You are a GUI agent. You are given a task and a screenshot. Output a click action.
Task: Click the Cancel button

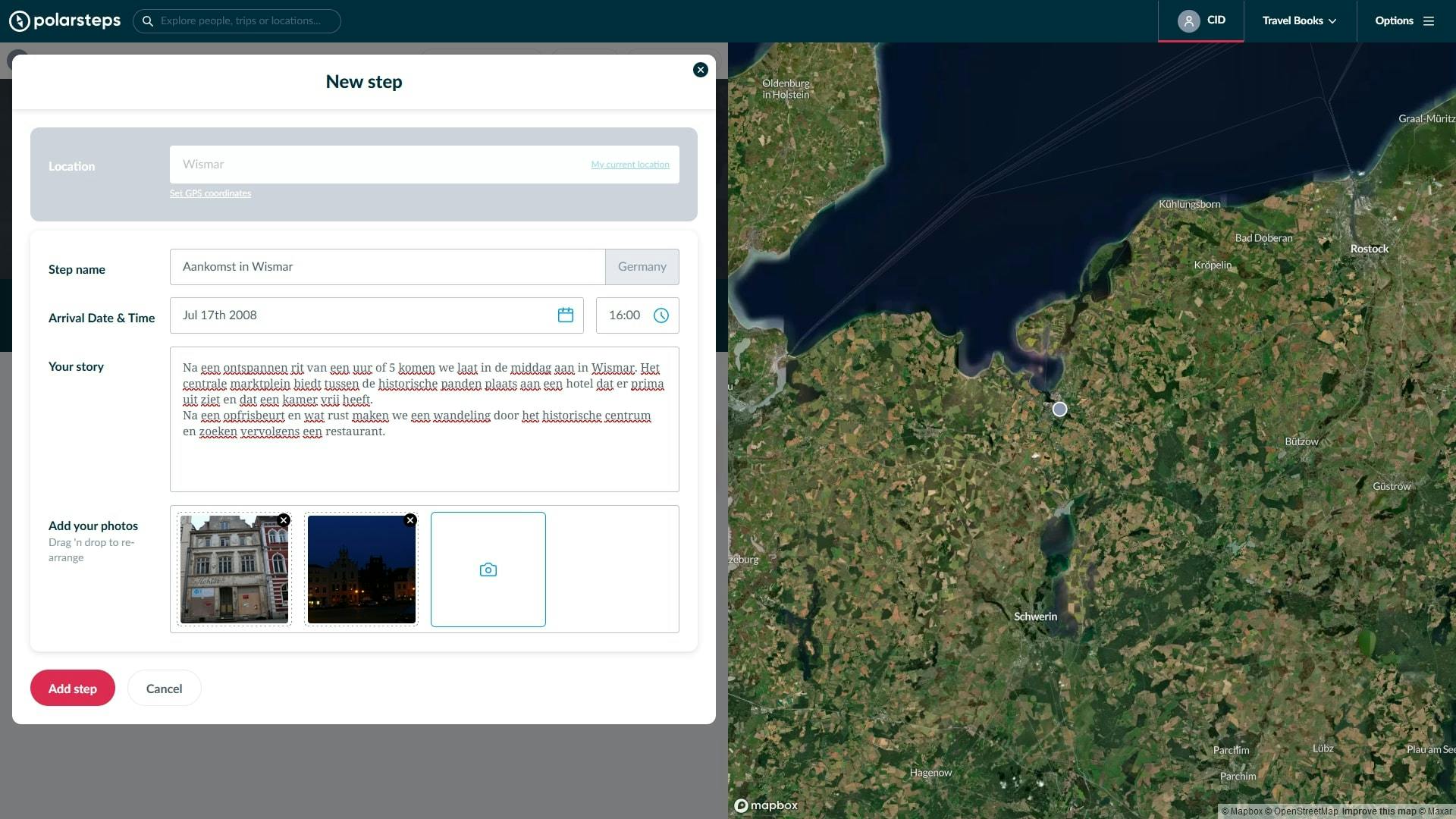click(x=164, y=689)
